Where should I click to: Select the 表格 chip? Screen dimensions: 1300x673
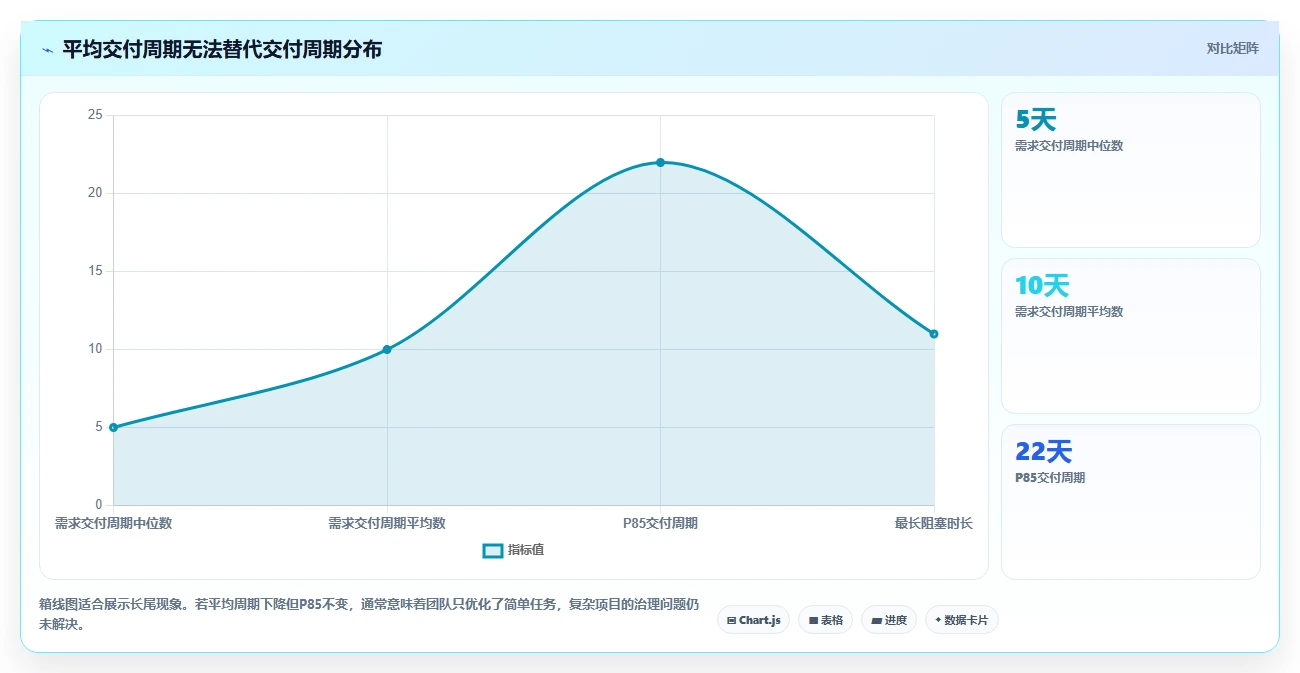[x=825, y=620]
